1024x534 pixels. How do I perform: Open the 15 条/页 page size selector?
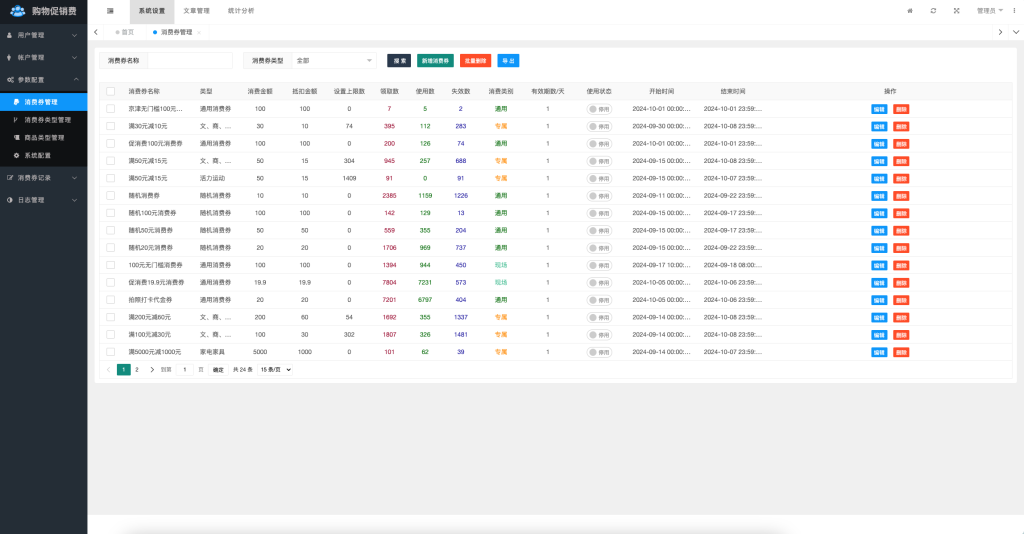tap(275, 370)
